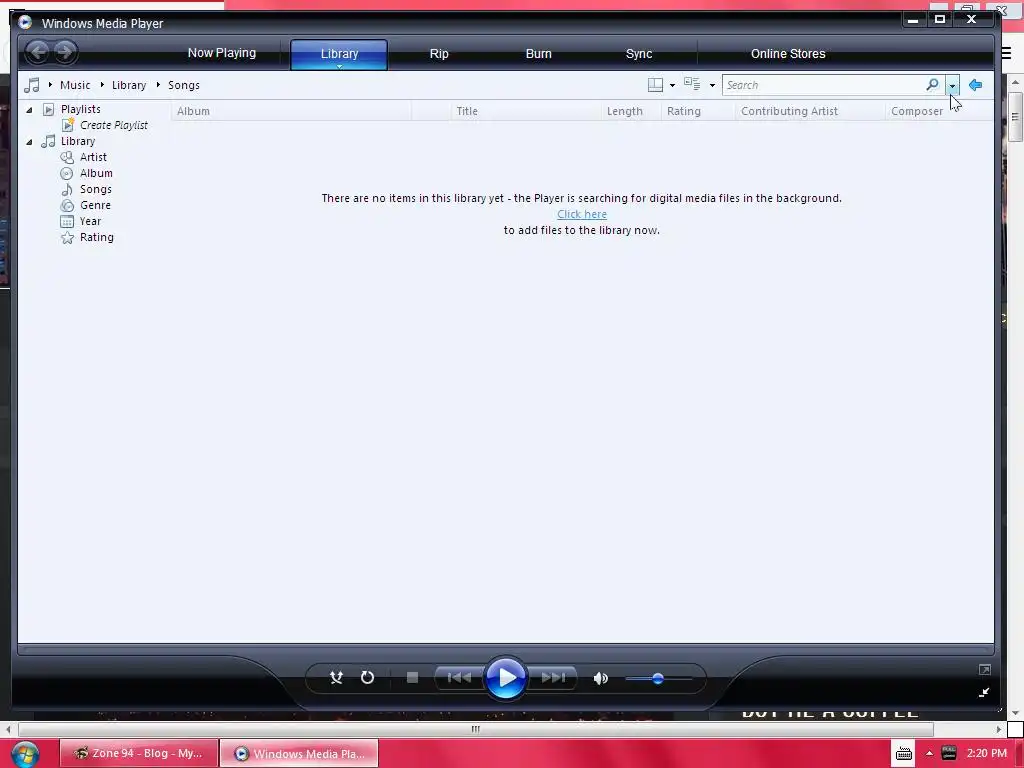Switch to the Sync tab
Viewport: 1024px width, 768px height.
click(639, 54)
